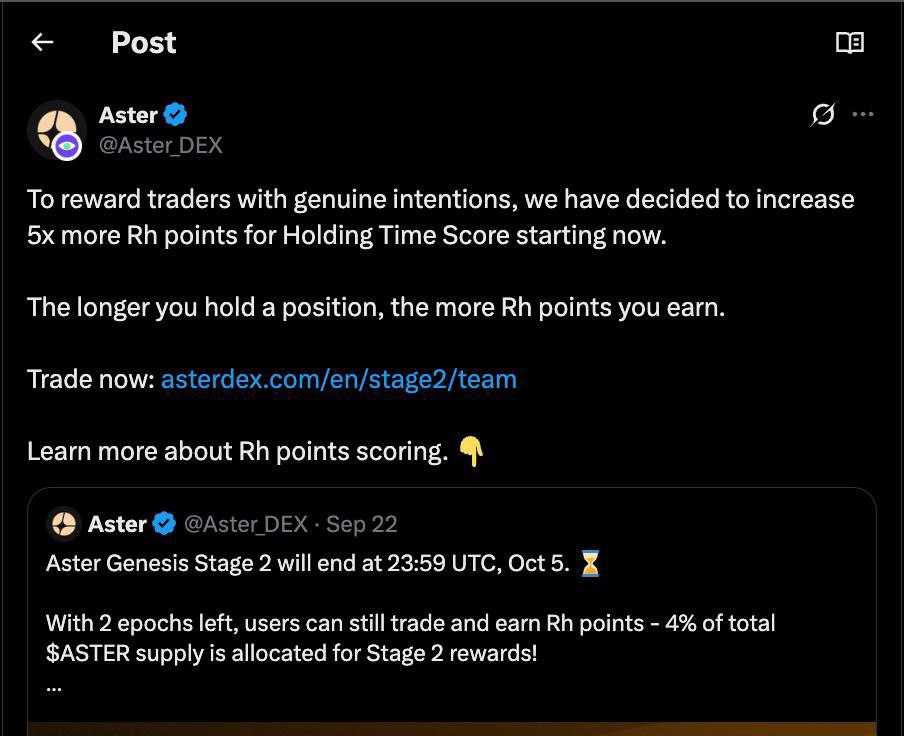The height and width of the screenshot is (736, 904).
Task: Open the three-dot more options menu
Action: (x=863, y=115)
